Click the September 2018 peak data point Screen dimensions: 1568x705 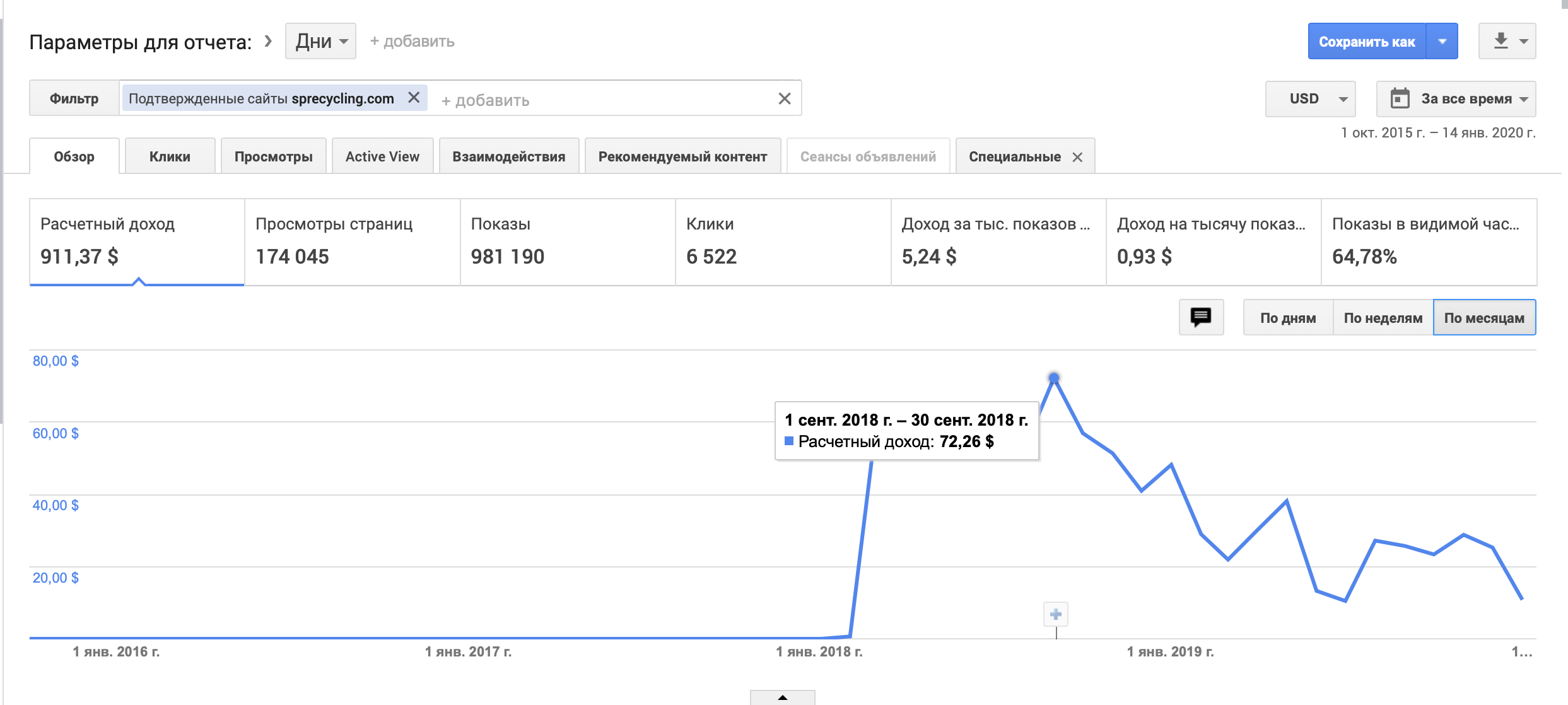pos(1053,378)
